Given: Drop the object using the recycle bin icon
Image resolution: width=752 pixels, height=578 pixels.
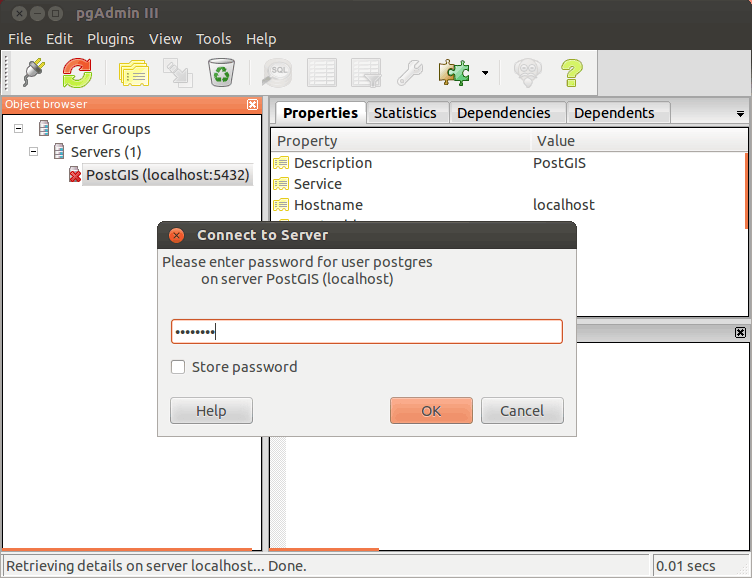Looking at the screenshot, I should [x=221, y=73].
